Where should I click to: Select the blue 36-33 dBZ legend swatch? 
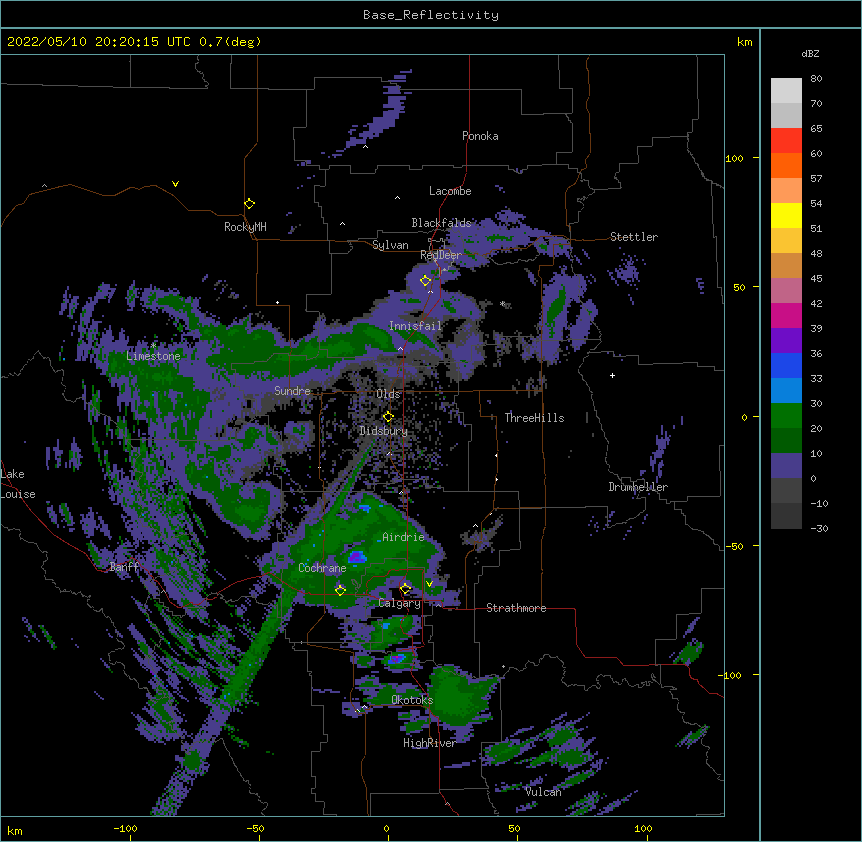[786, 365]
